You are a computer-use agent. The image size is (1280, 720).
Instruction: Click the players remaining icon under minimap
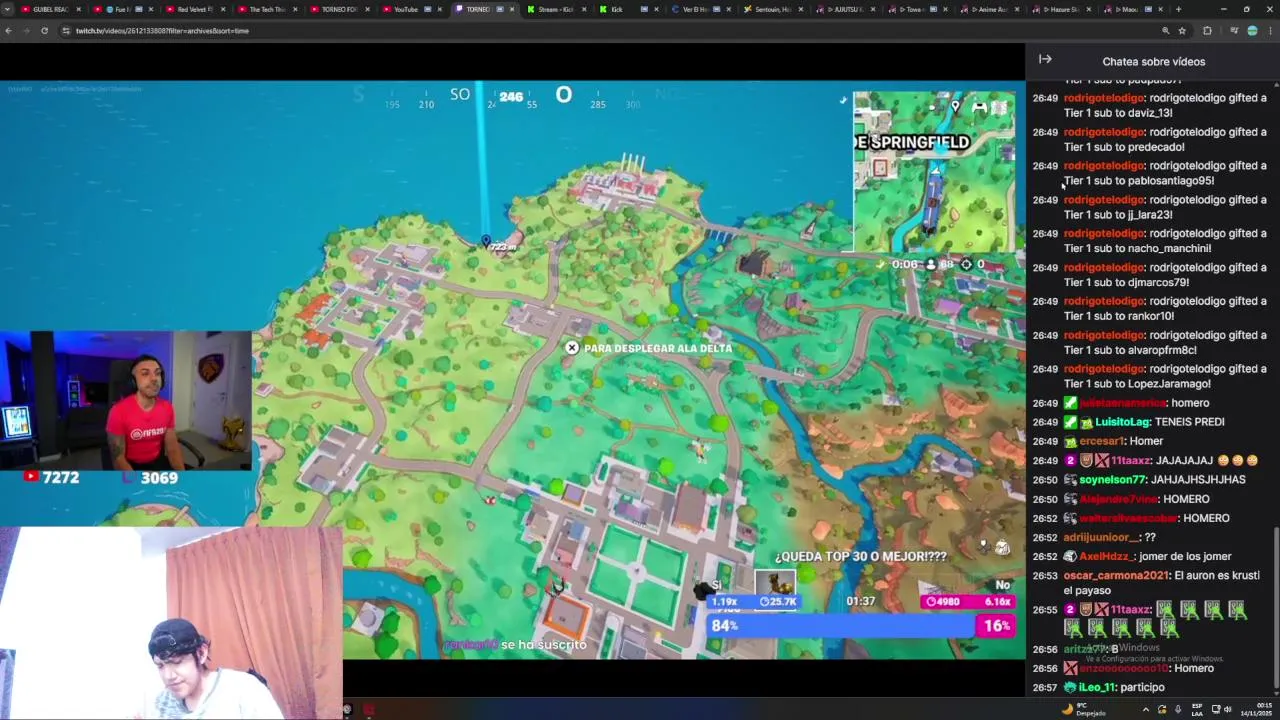click(x=931, y=264)
